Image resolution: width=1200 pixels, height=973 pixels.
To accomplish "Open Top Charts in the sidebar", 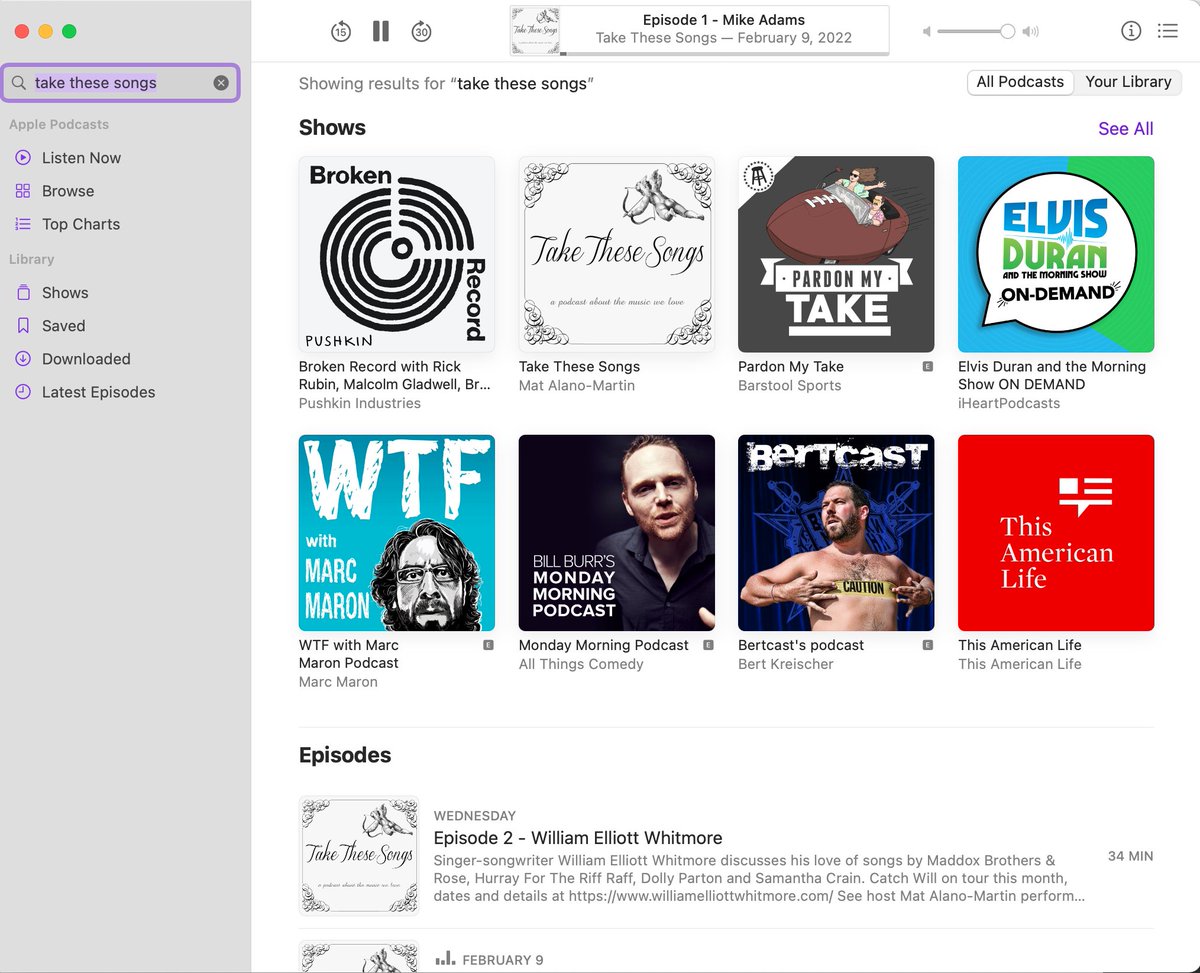I will pyautogui.click(x=81, y=224).
